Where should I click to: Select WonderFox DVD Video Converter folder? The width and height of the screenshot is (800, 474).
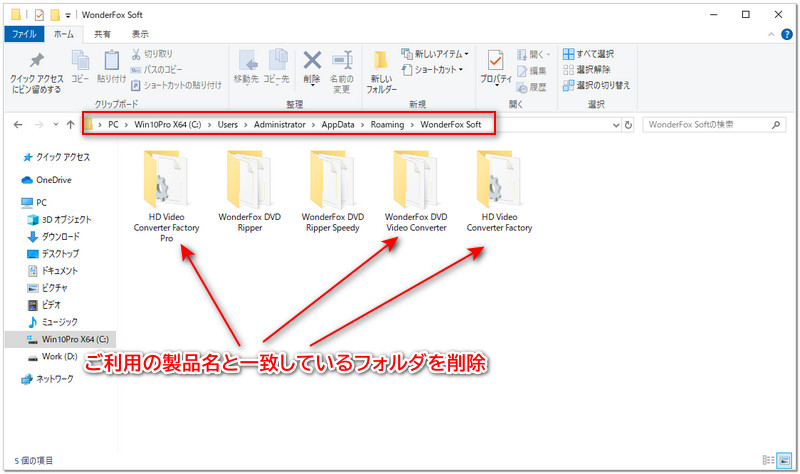pyautogui.click(x=416, y=191)
